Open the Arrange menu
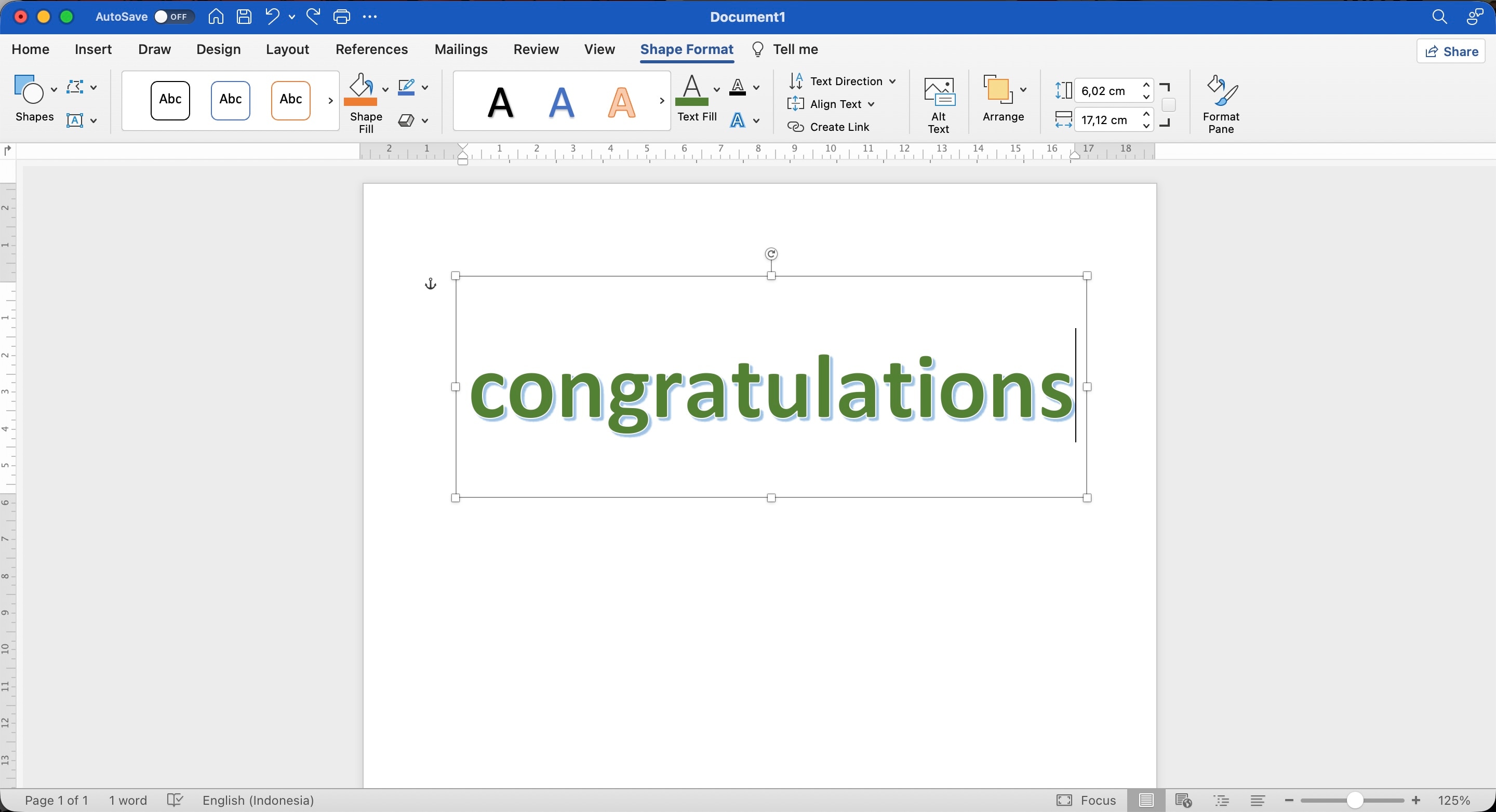This screenshot has width=1496, height=812. 1004,98
